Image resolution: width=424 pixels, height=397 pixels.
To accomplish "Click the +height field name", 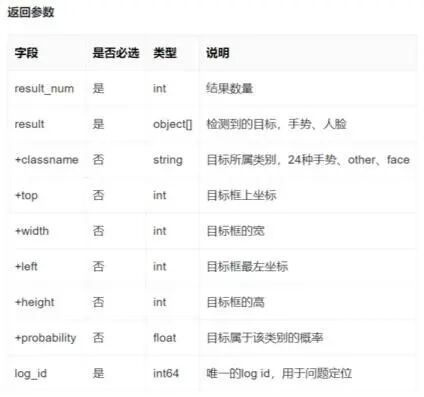I will coord(34,303).
